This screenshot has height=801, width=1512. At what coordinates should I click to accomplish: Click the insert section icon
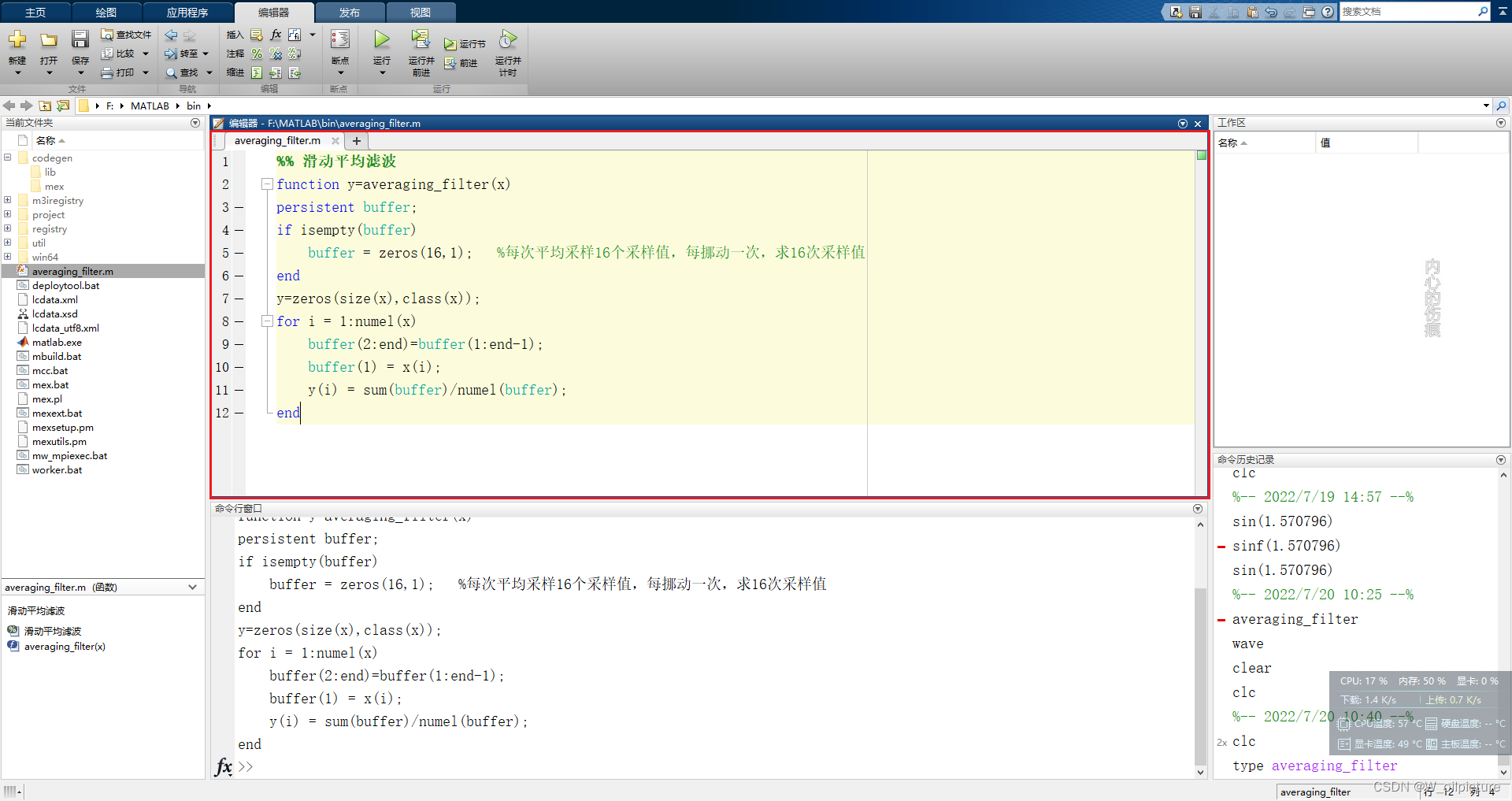pyautogui.click(x=257, y=35)
